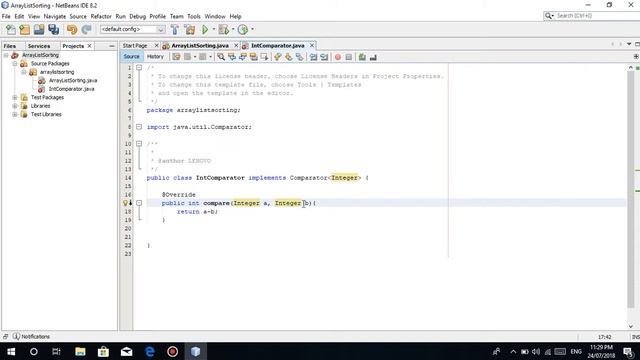Click the Redo toolbar icon

pyautogui.click(x=86, y=29)
